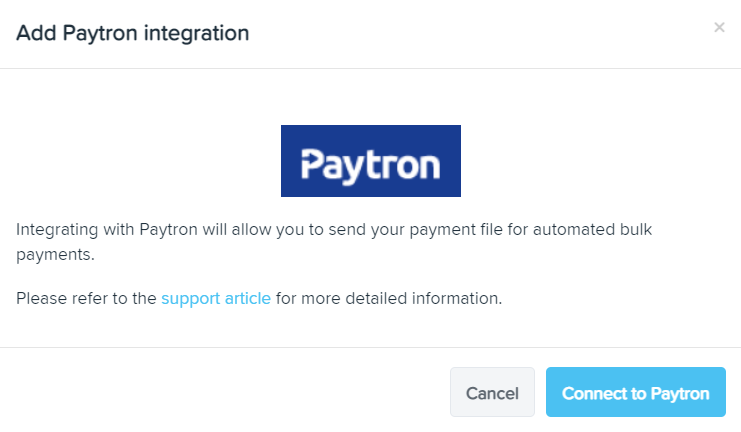Dismiss the dialog using the X icon
Screen dimensions: 741x432
[719, 27]
